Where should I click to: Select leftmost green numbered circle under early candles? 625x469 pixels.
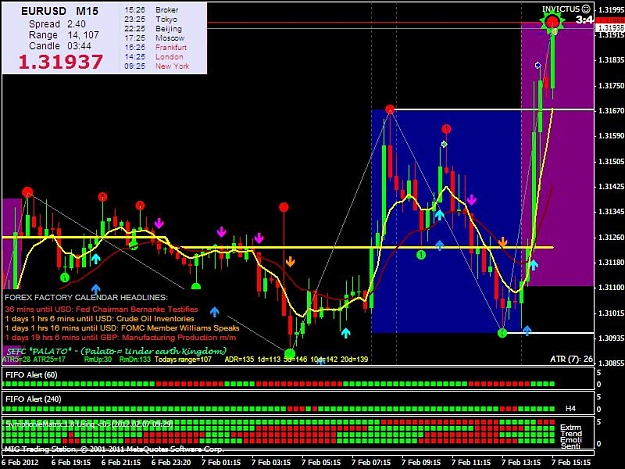[x=65, y=277]
